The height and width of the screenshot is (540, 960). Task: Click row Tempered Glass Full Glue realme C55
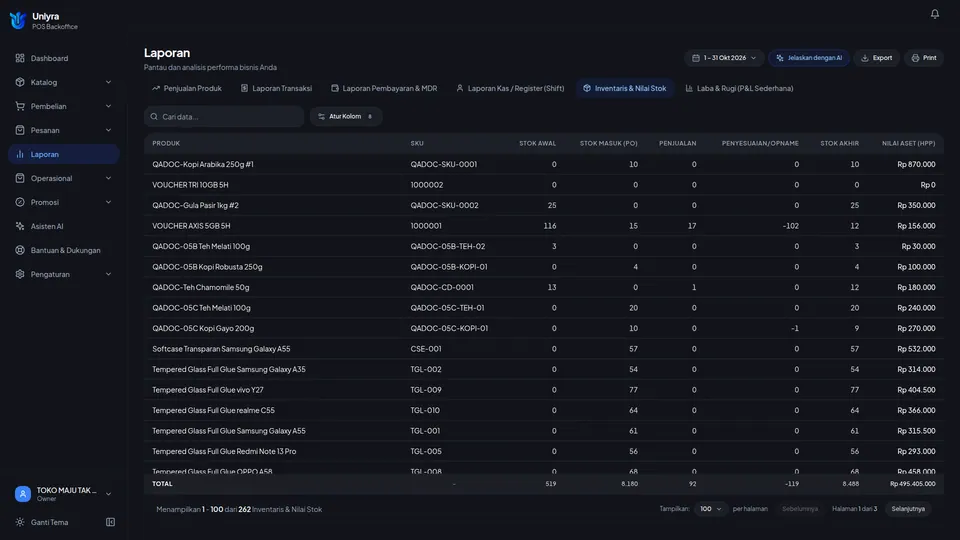pos(544,410)
